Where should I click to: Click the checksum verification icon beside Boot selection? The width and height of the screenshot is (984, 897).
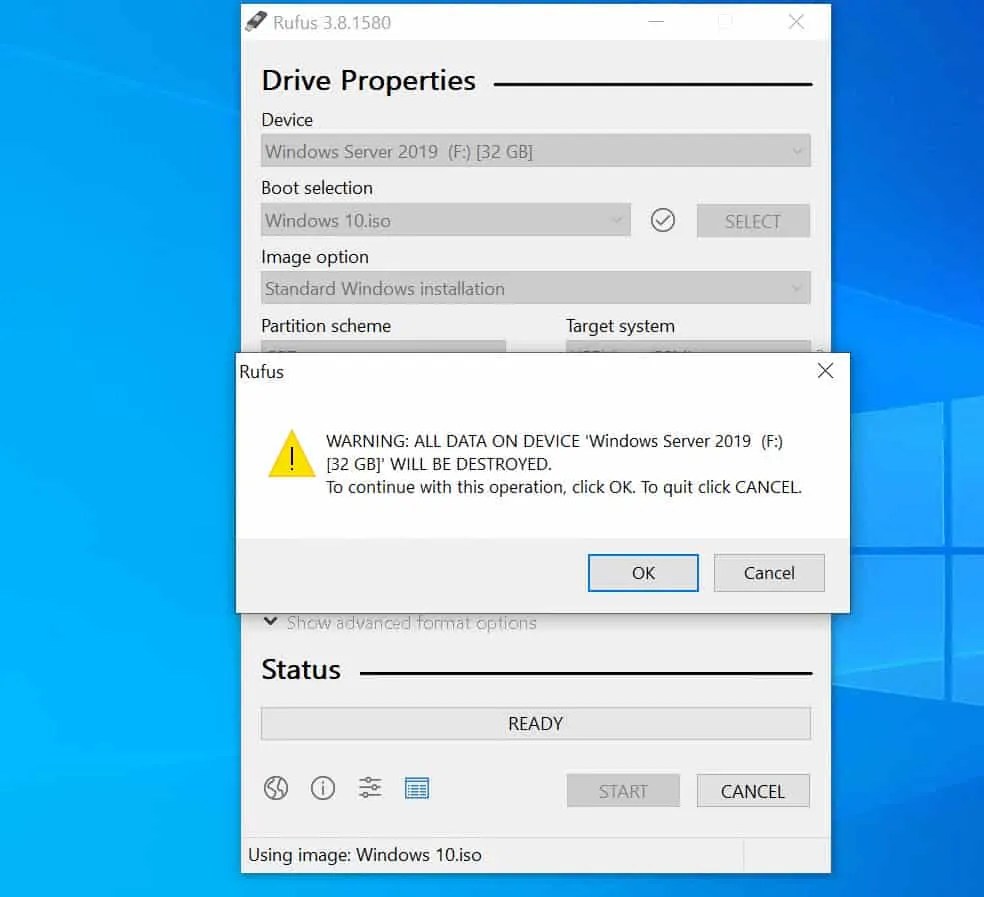[x=662, y=220]
